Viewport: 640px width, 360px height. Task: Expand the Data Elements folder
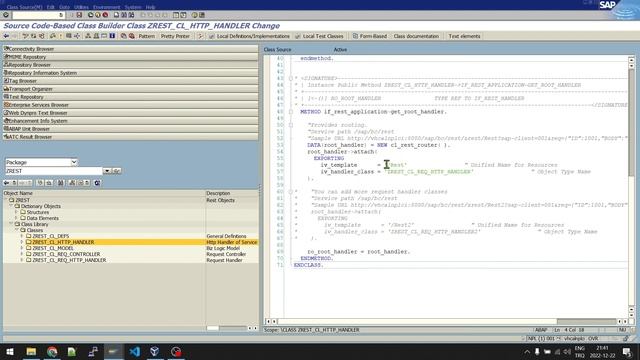tap(17, 218)
